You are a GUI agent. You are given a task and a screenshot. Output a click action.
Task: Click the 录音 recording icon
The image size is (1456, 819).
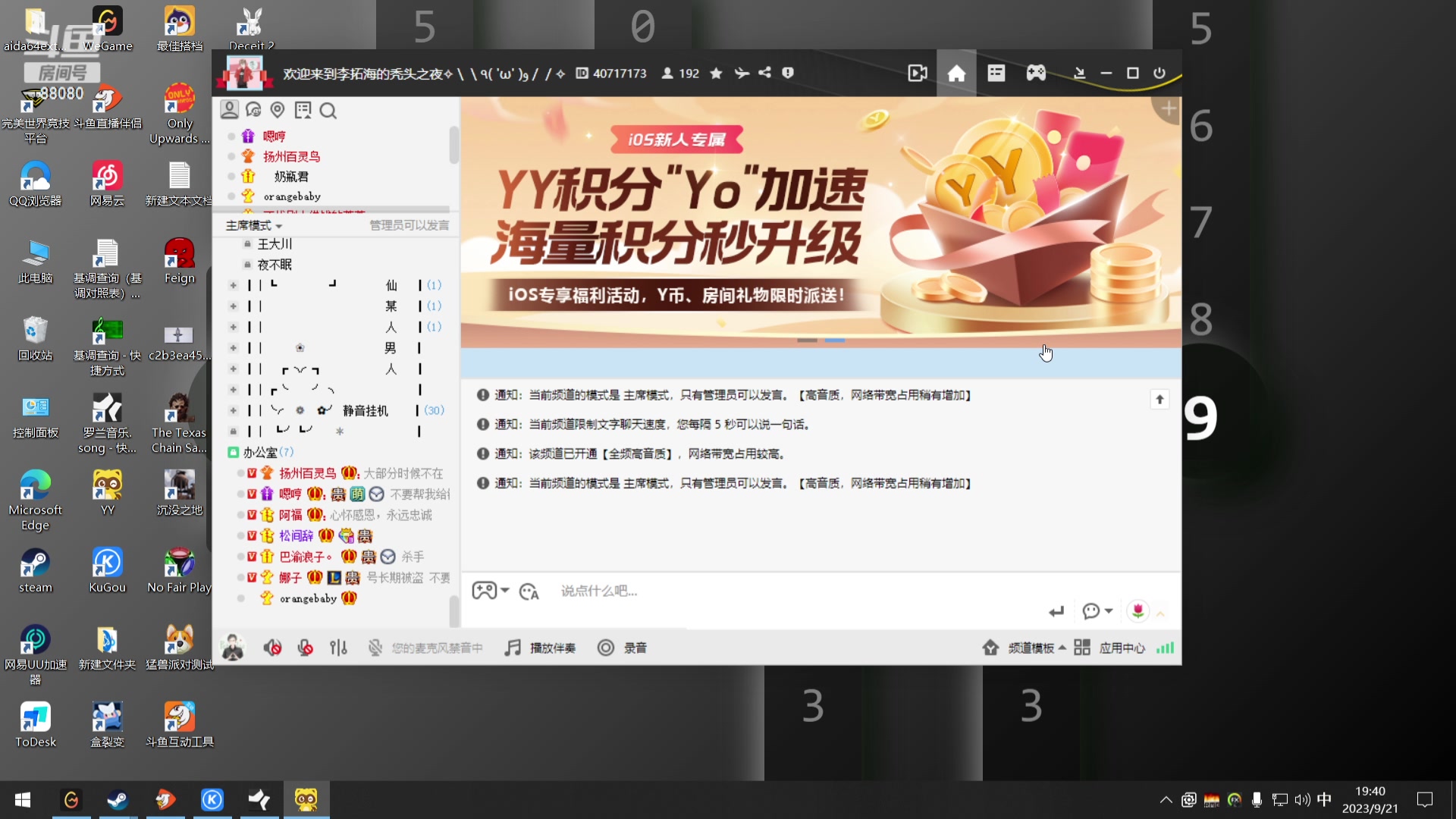(622, 647)
